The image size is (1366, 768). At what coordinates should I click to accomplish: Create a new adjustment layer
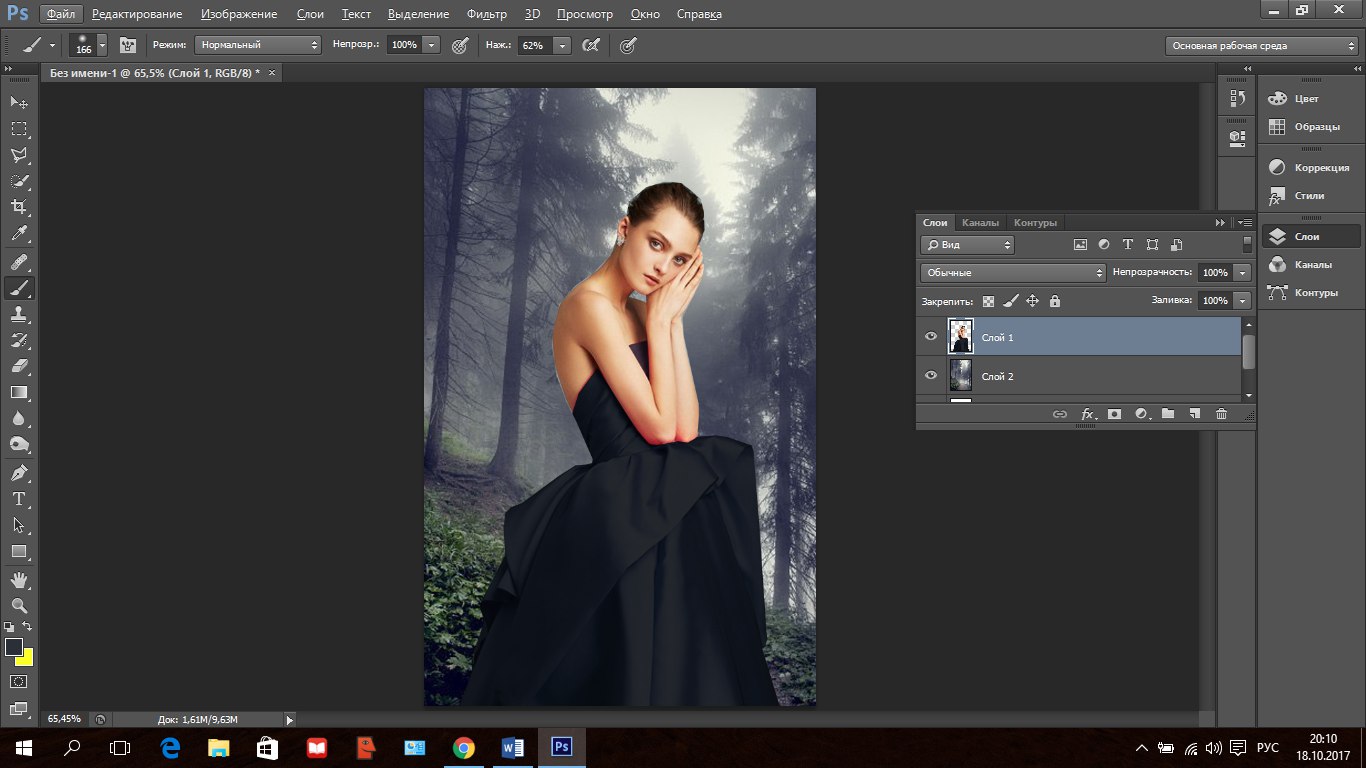[x=1141, y=414]
